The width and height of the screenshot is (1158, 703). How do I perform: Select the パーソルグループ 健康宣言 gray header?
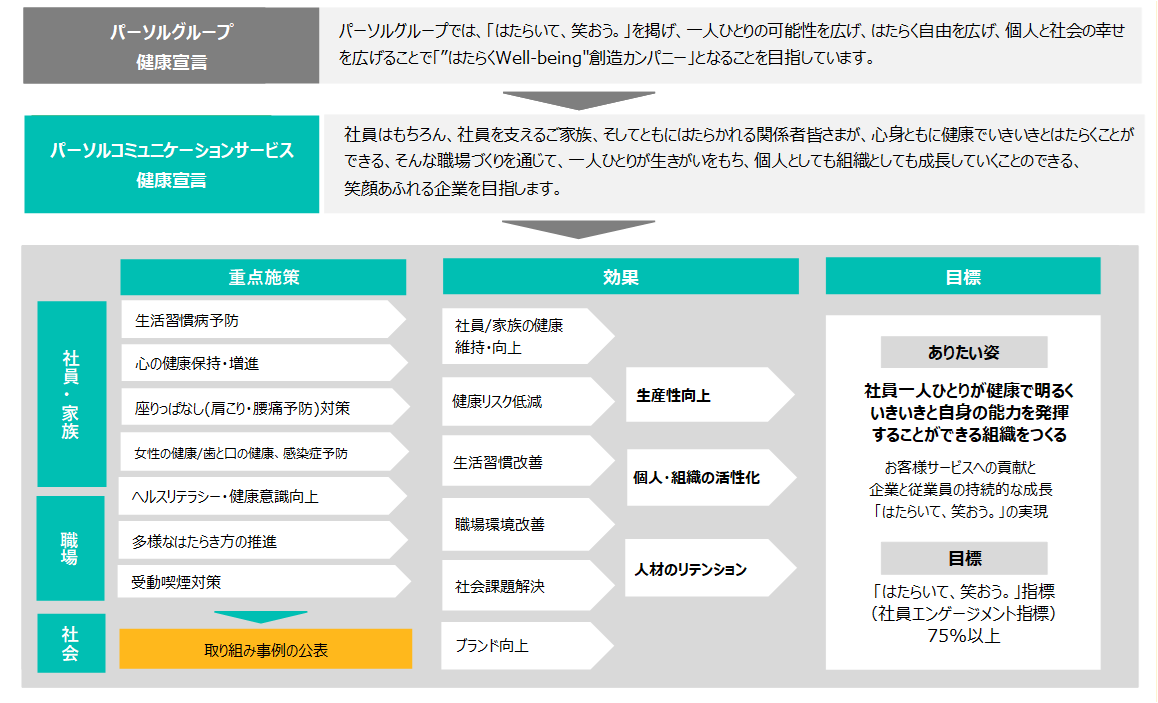171,47
